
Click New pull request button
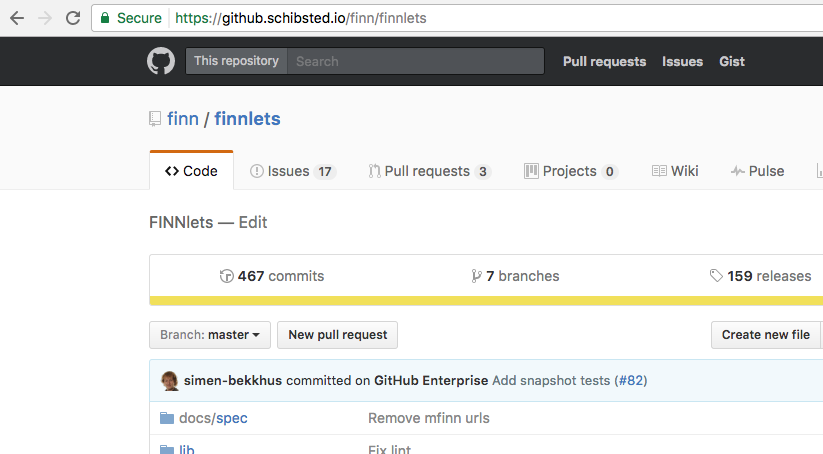tap(337, 335)
